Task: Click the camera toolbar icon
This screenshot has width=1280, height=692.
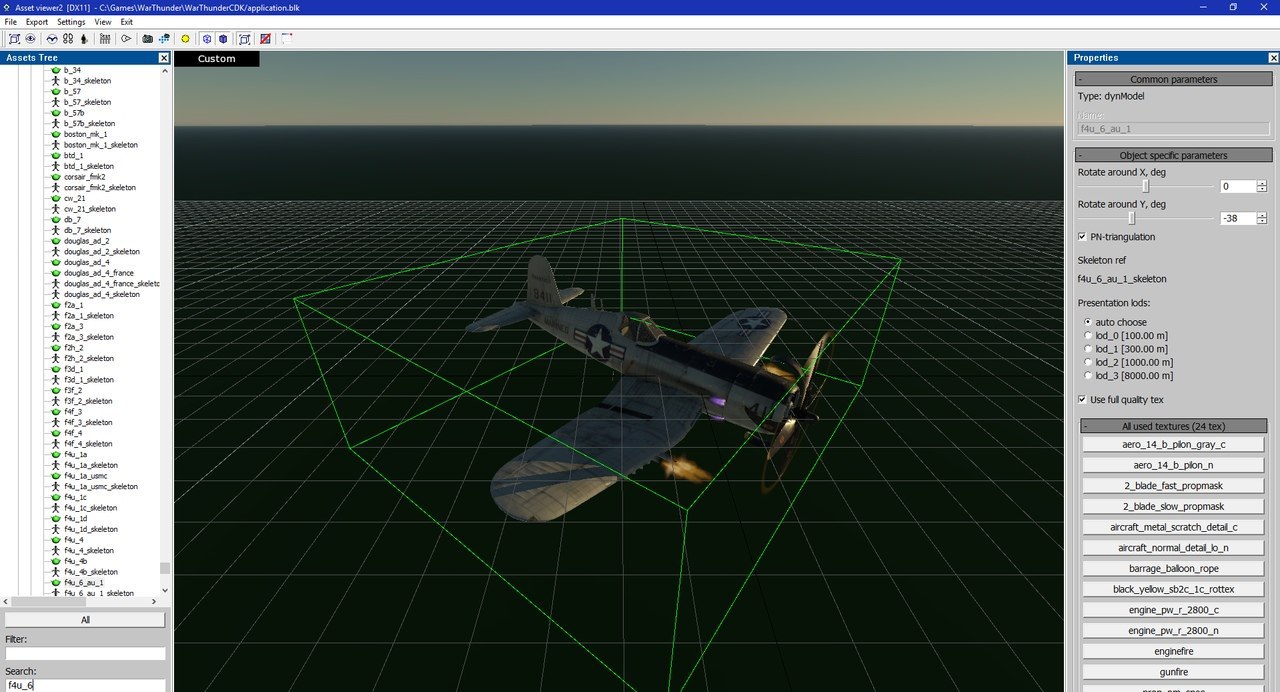Action: point(148,39)
